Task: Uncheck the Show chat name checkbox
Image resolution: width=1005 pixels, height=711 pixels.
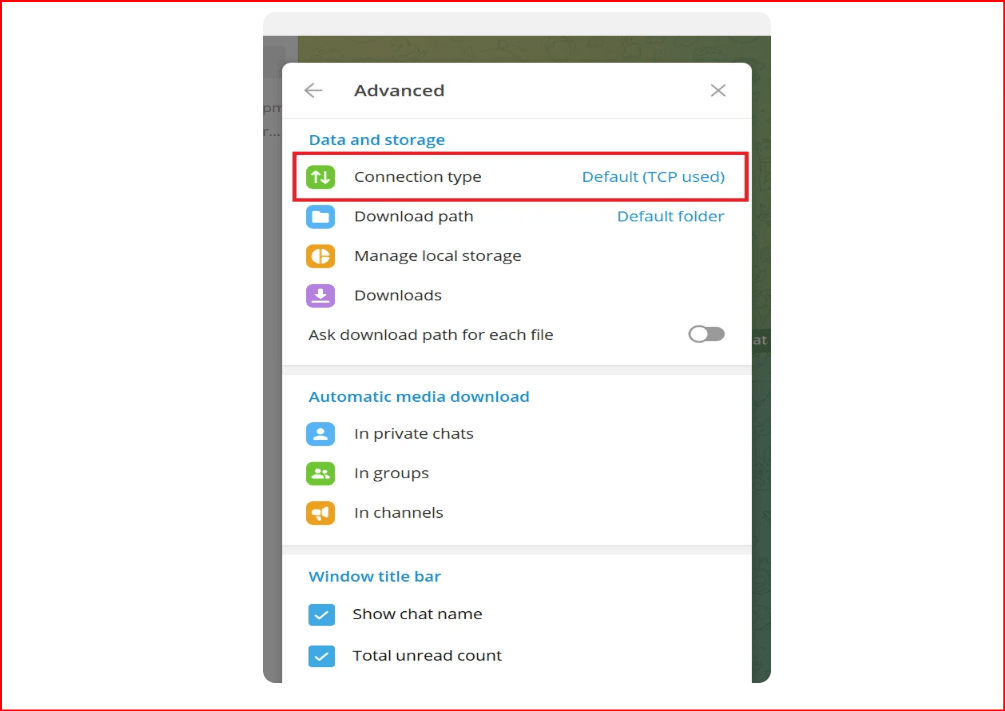Action: (321, 615)
